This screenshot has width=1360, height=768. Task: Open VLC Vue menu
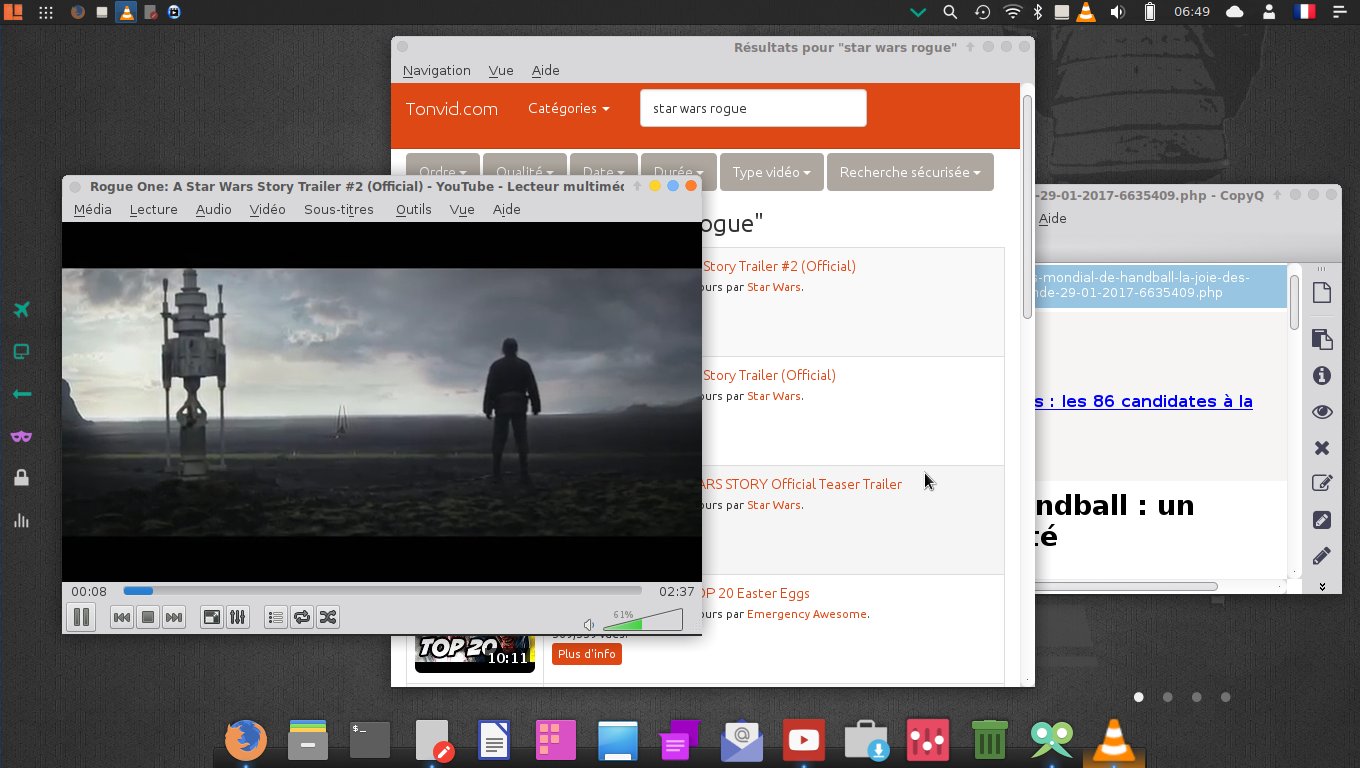462,209
